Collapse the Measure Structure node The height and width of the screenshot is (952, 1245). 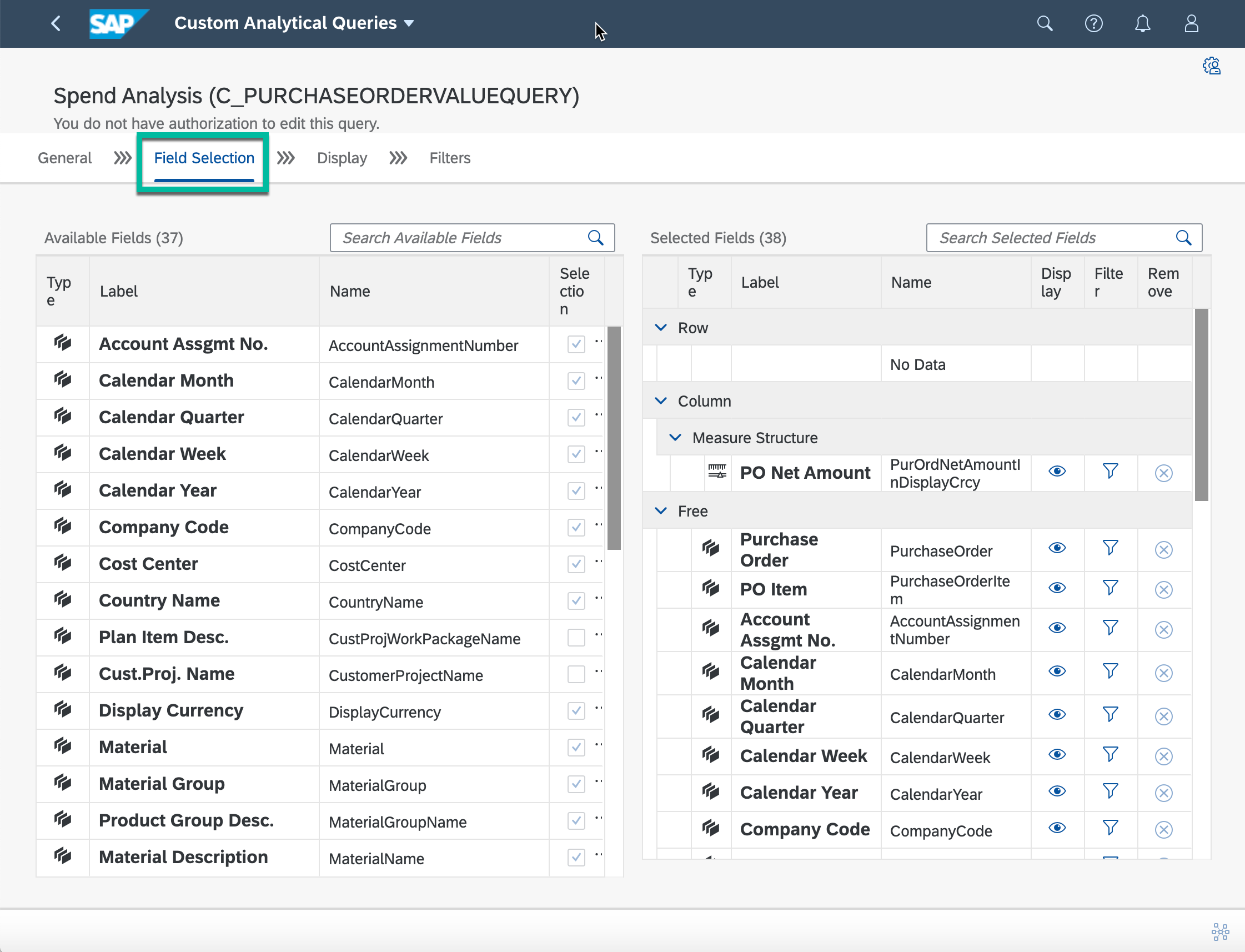click(675, 438)
